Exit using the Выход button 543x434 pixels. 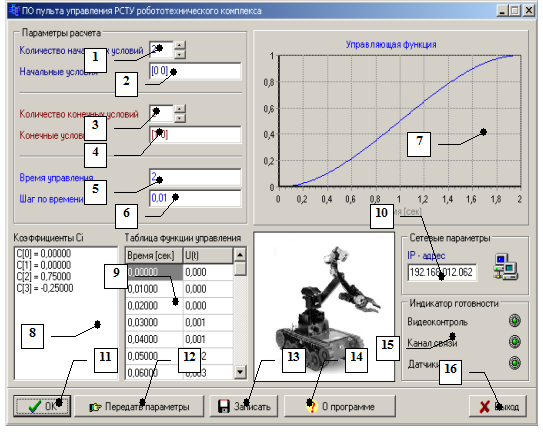coord(498,406)
